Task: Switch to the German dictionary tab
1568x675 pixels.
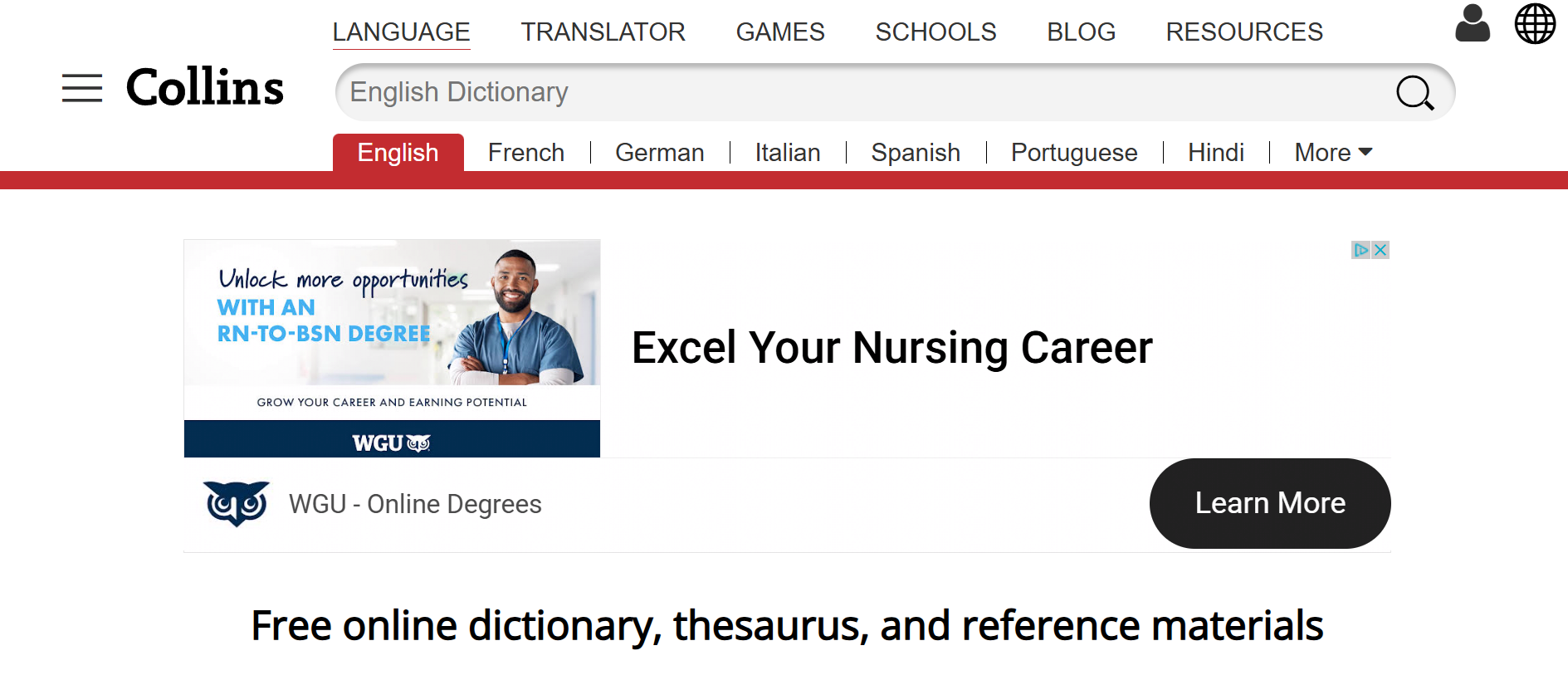Action: (660, 153)
